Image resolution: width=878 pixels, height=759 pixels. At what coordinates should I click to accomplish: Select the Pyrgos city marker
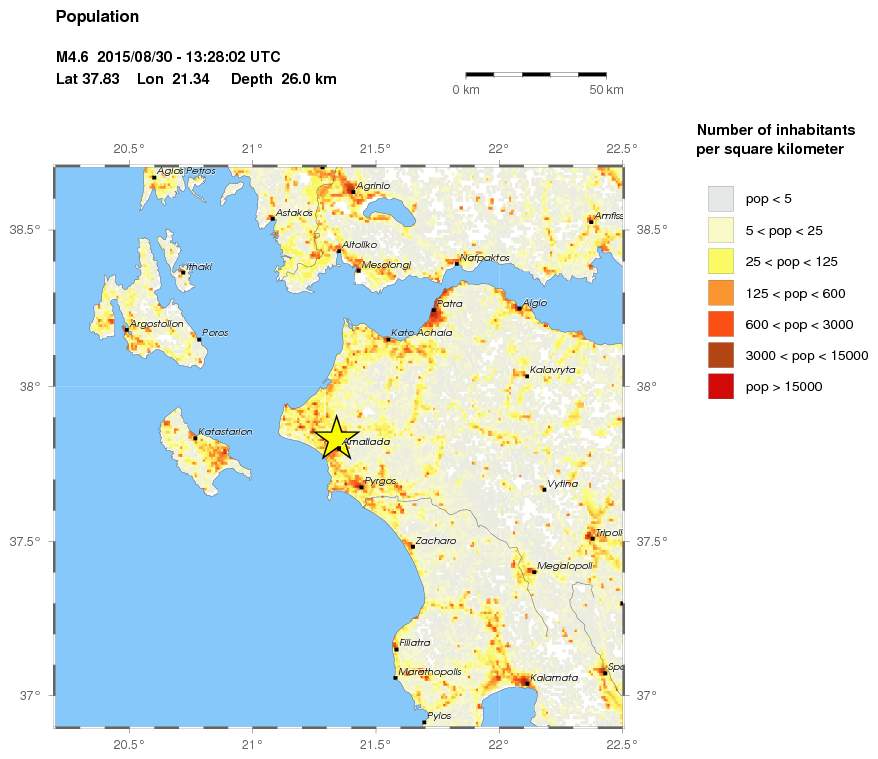[x=361, y=487]
